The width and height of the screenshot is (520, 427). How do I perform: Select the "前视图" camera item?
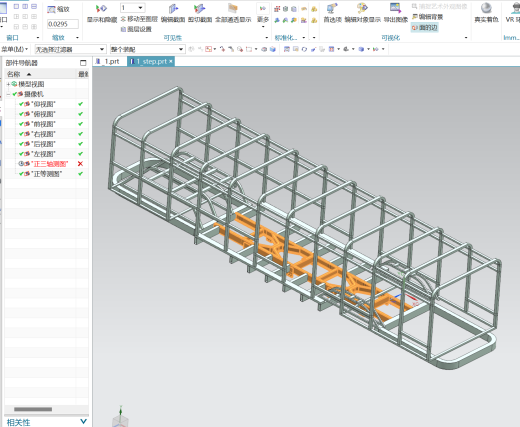[x=43, y=124]
